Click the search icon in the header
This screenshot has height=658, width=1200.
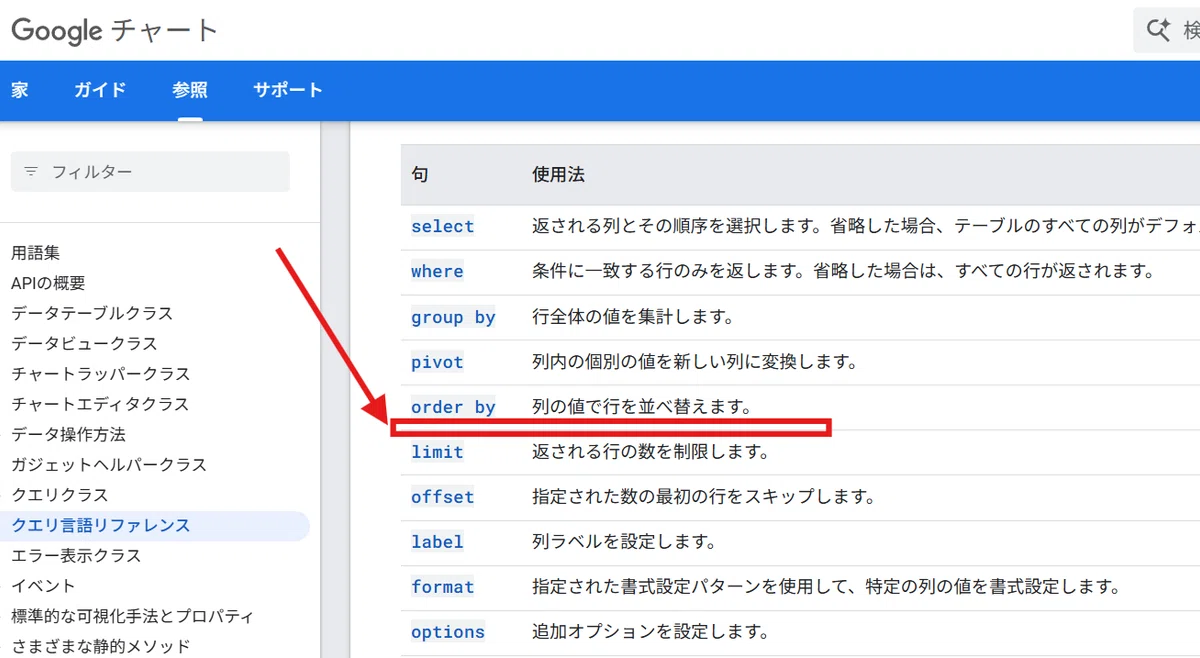pyautogui.click(x=1158, y=30)
